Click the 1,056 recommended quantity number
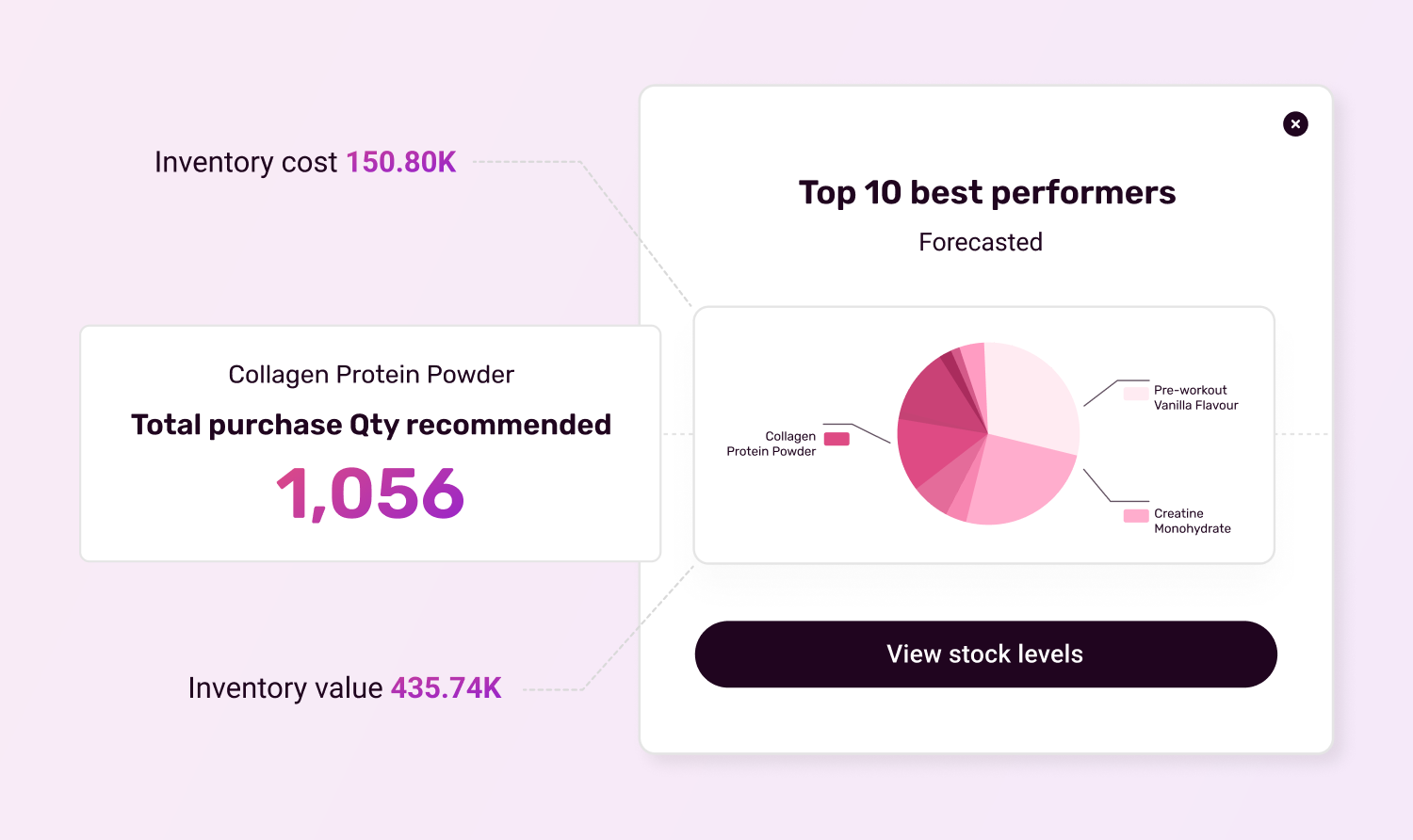 tap(370, 493)
